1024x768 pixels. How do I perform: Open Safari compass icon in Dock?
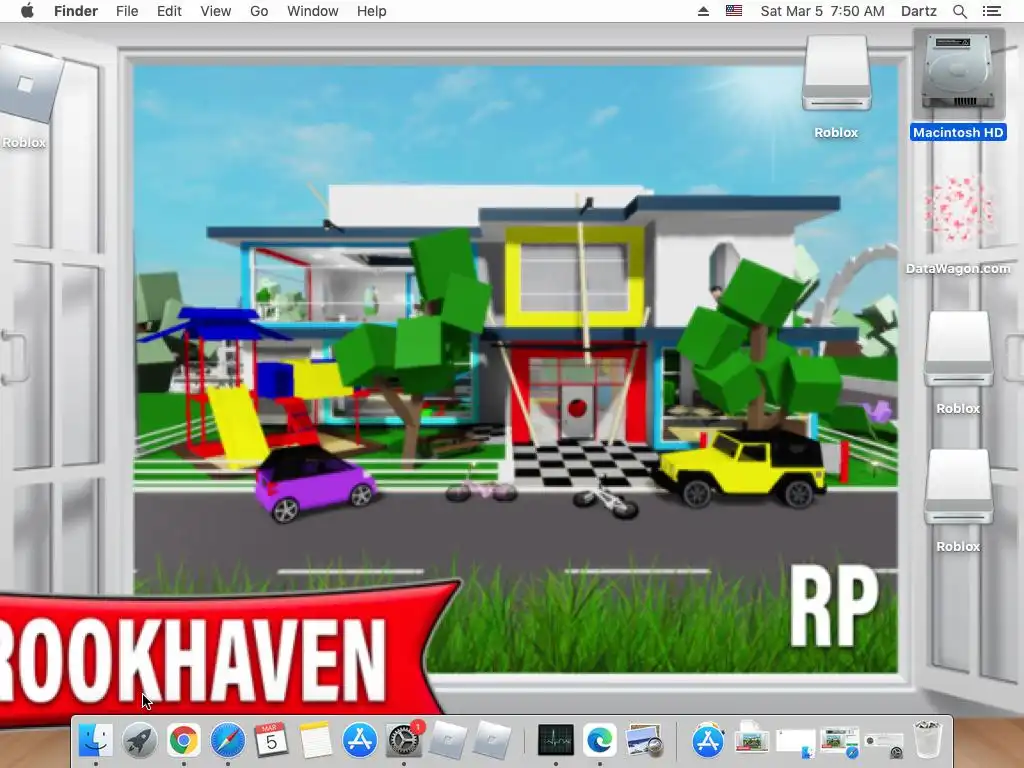pos(227,741)
